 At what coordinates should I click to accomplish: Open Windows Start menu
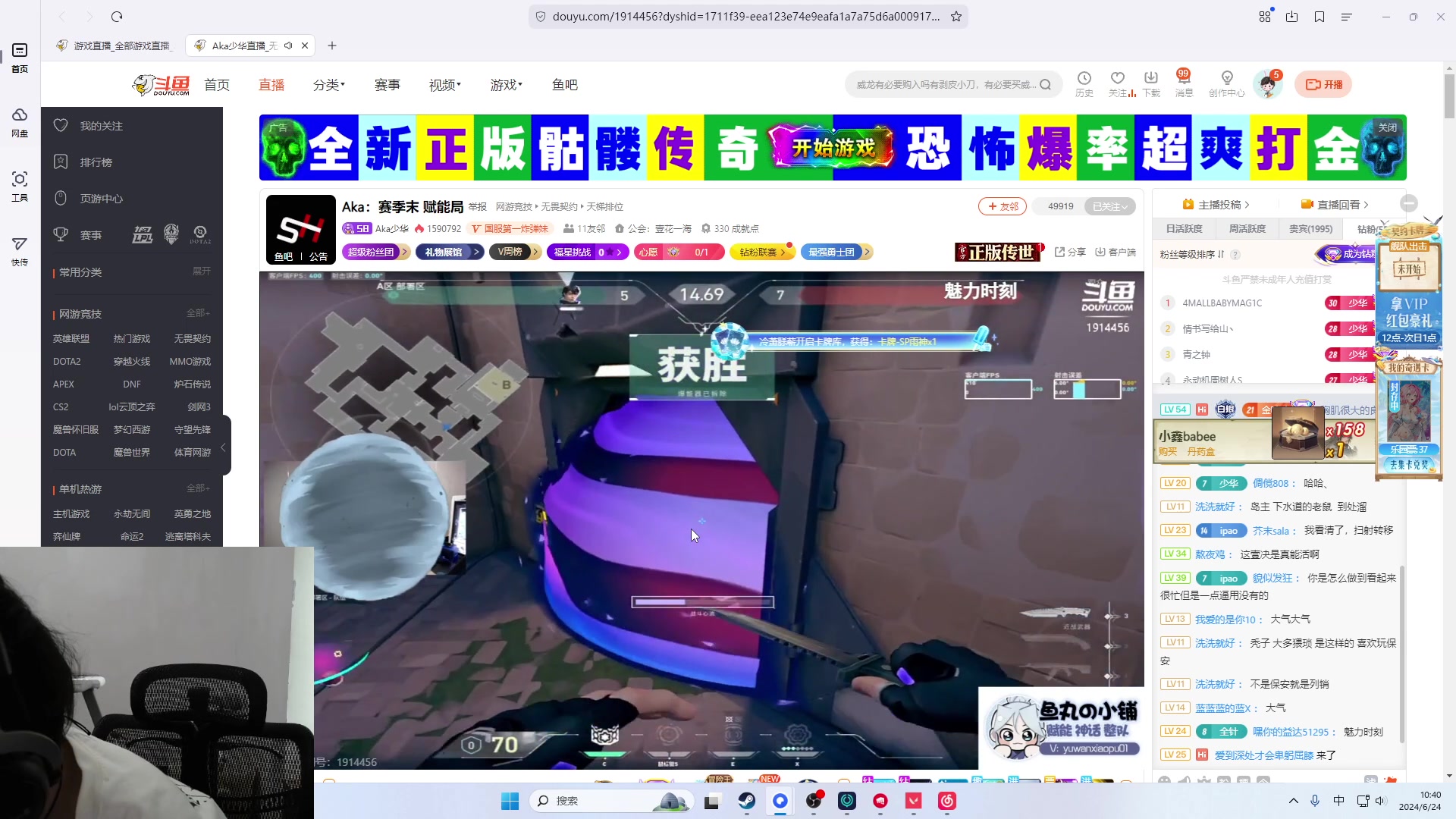pyautogui.click(x=510, y=801)
